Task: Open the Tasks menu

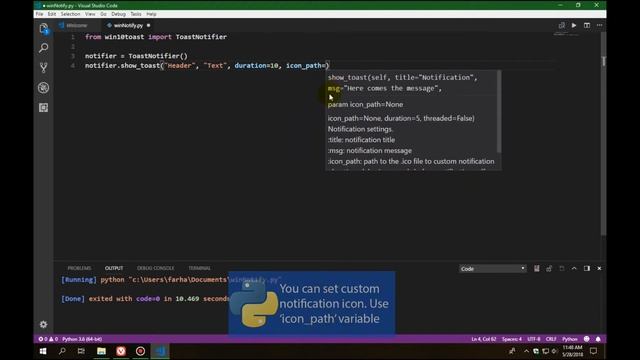Action: [x=136, y=14]
